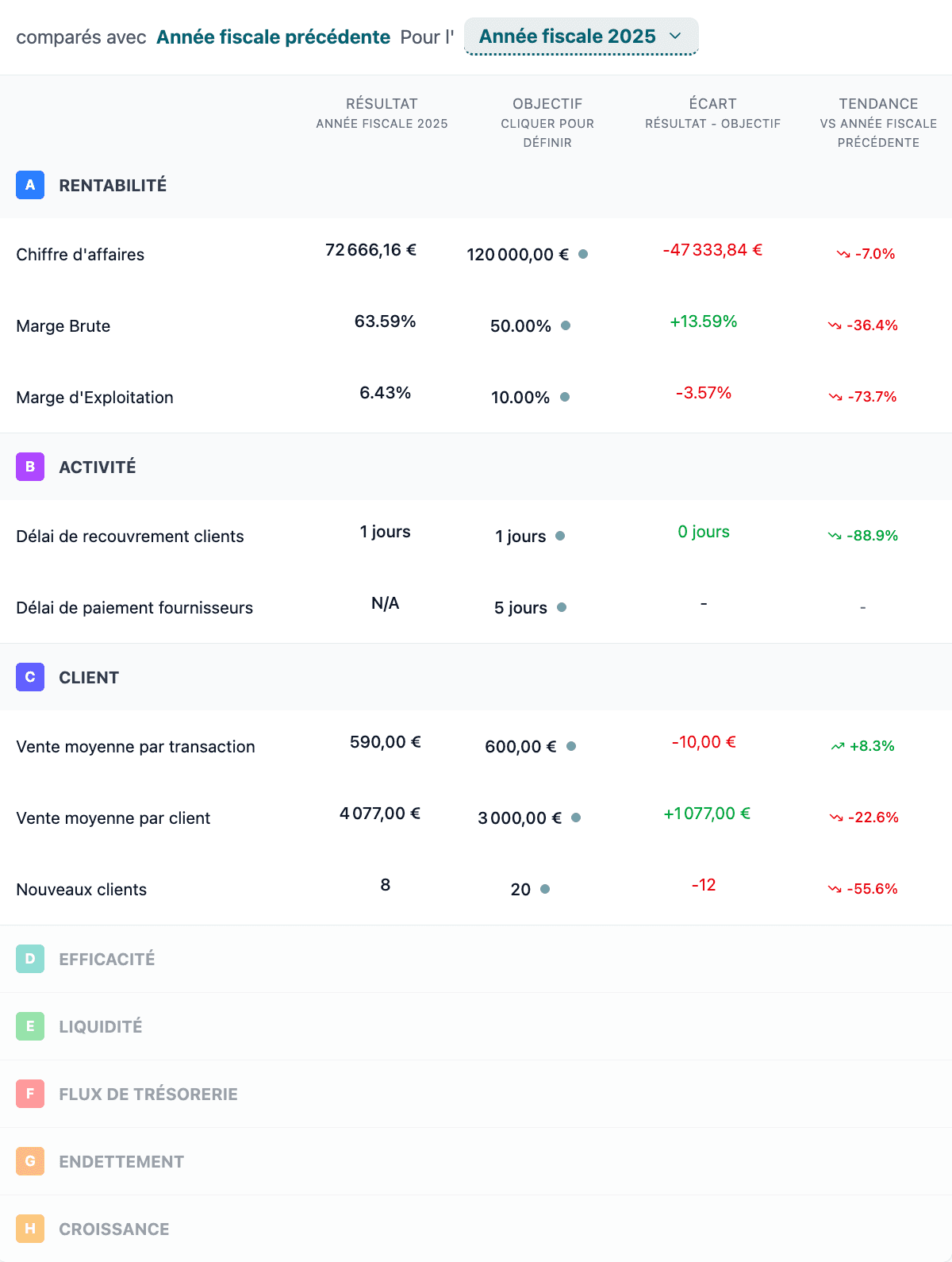Click the dot beside Vente moyenne par client objective

(x=576, y=818)
